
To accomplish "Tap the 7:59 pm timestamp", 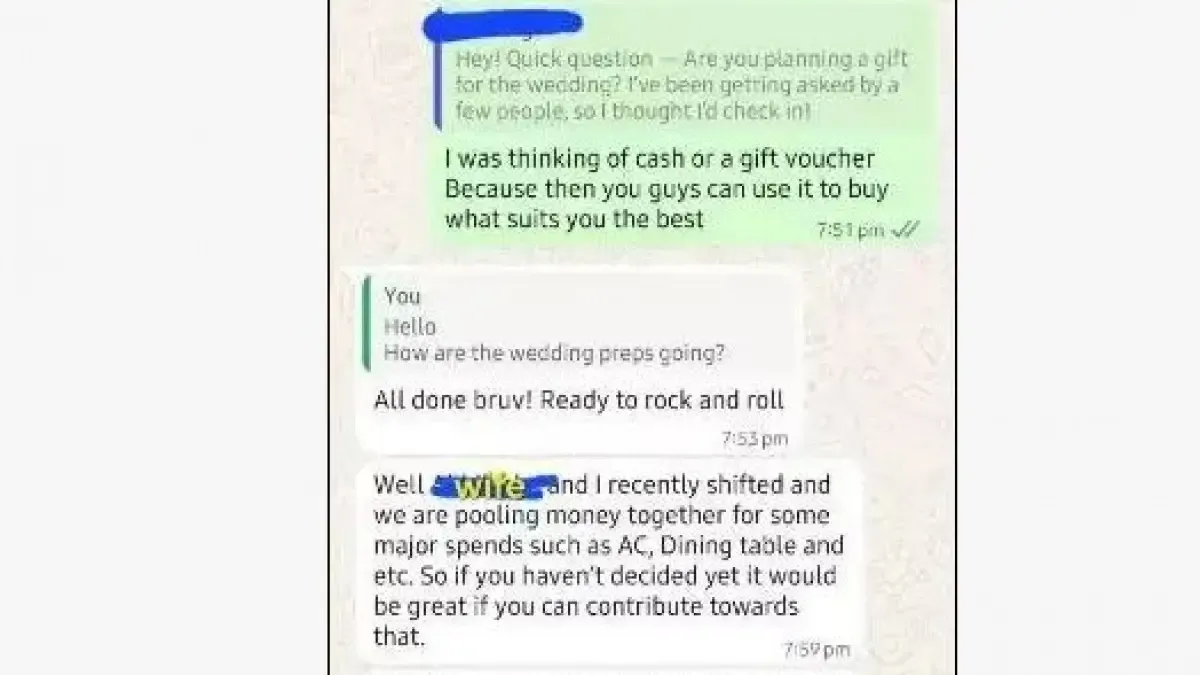I will click(817, 650).
